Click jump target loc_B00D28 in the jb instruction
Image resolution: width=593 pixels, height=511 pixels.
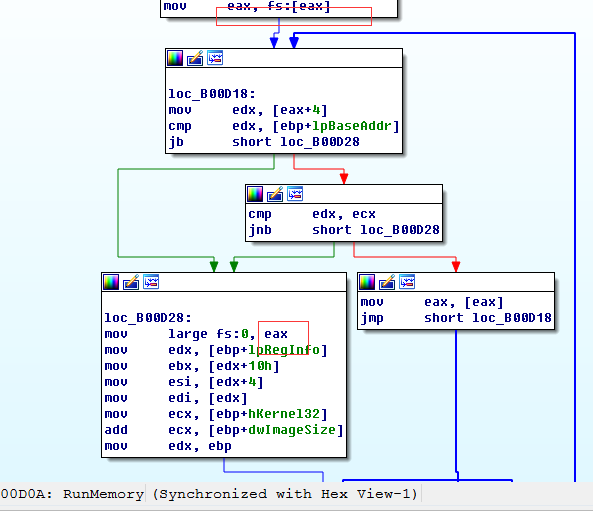point(320,142)
